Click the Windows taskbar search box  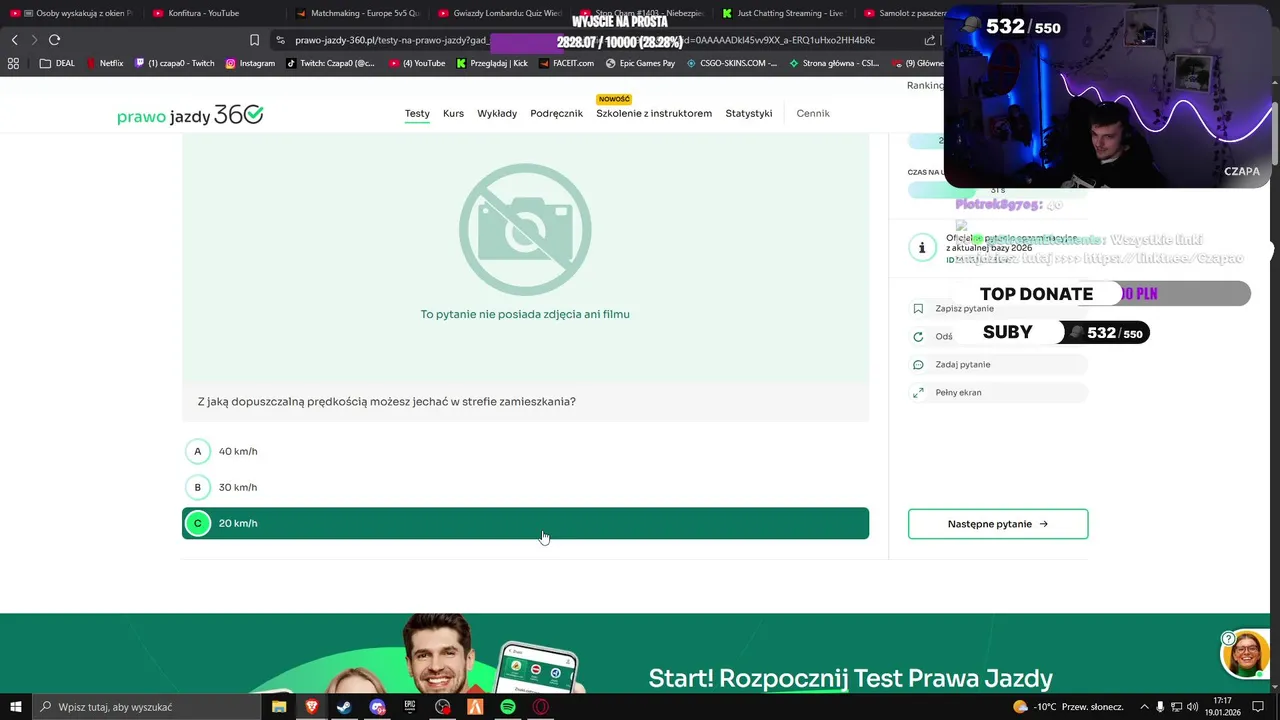[x=146, y=707]
